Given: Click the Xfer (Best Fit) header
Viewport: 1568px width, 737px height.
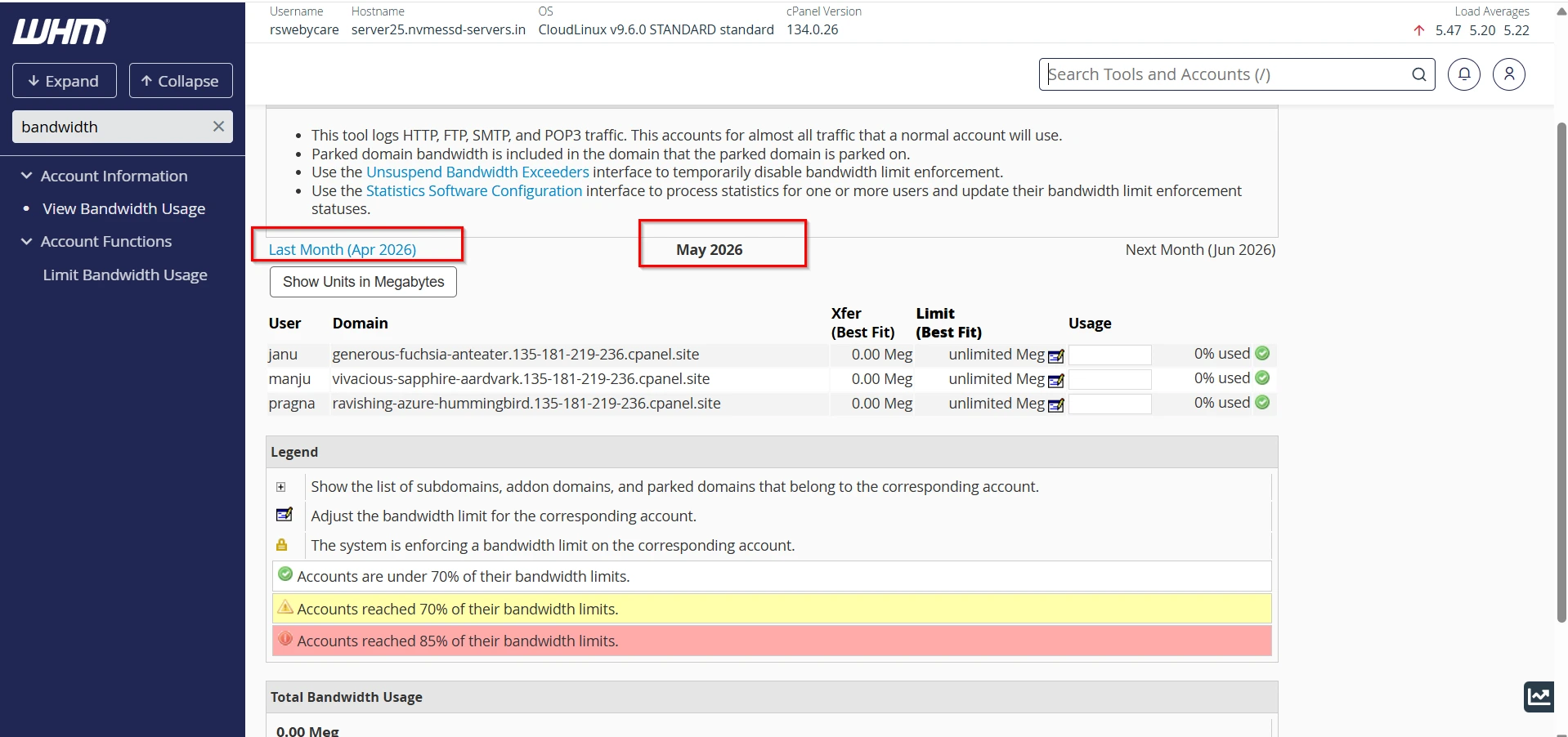Looking at the screenshot, I should 862,323.
